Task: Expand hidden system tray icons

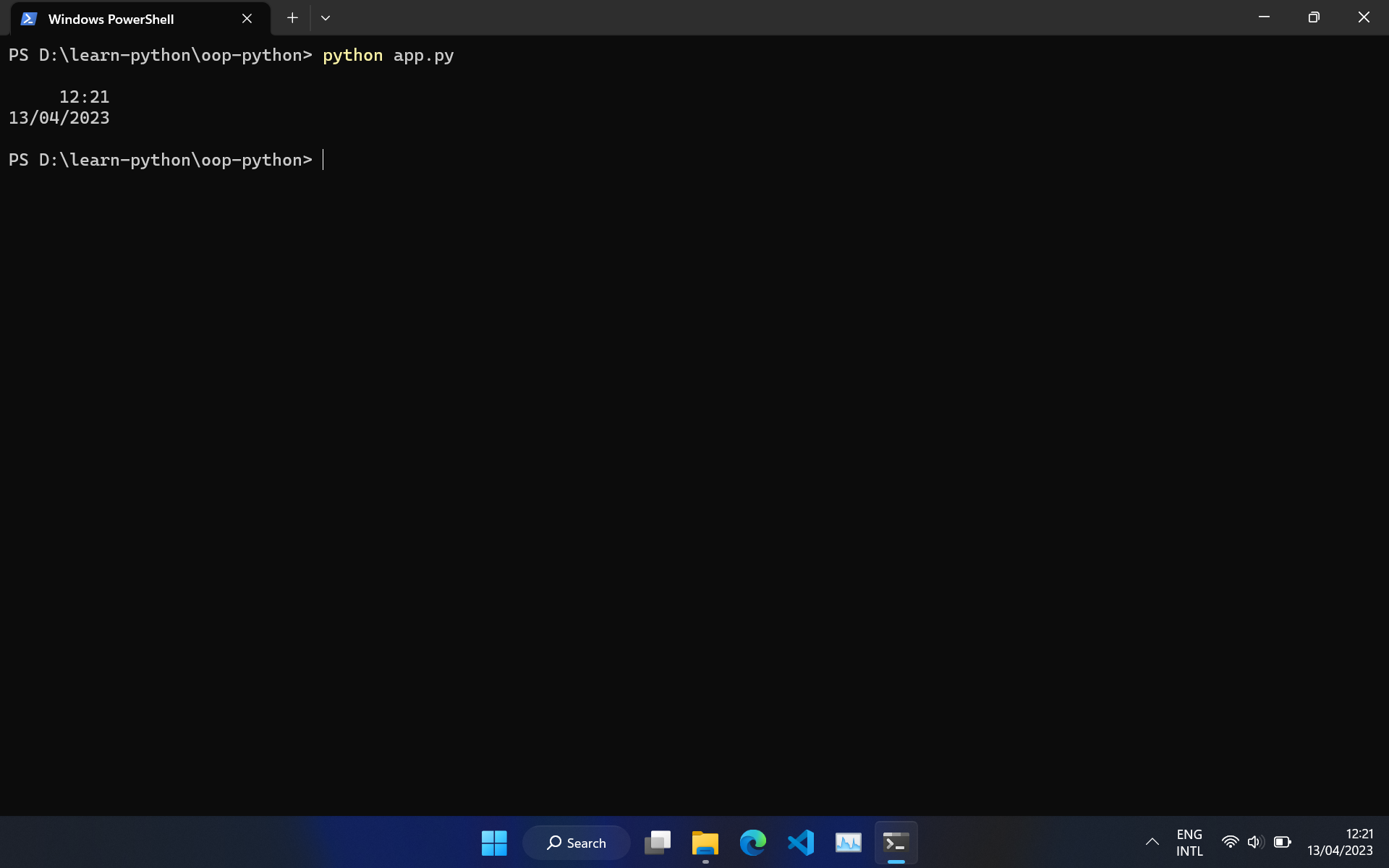Action: pyautogui.click(x=1152, y=842)
